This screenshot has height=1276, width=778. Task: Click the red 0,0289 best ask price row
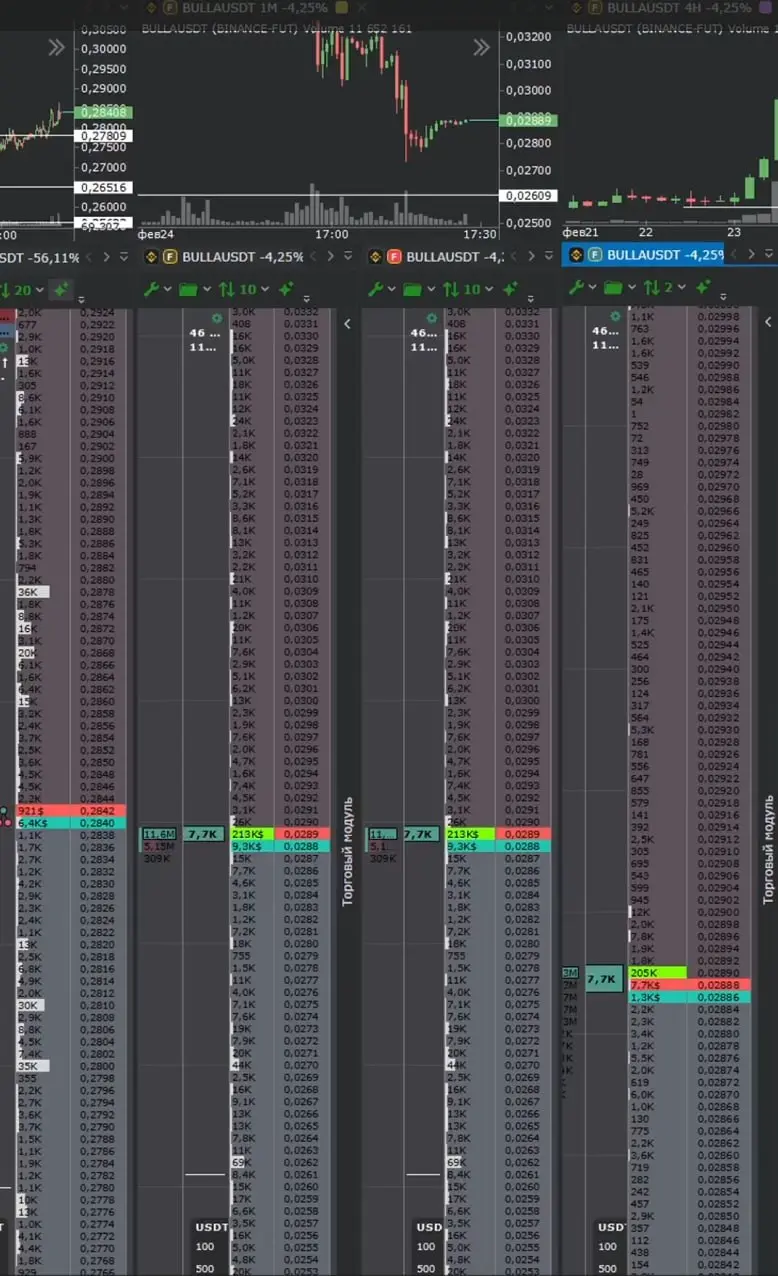click(303, 833)
